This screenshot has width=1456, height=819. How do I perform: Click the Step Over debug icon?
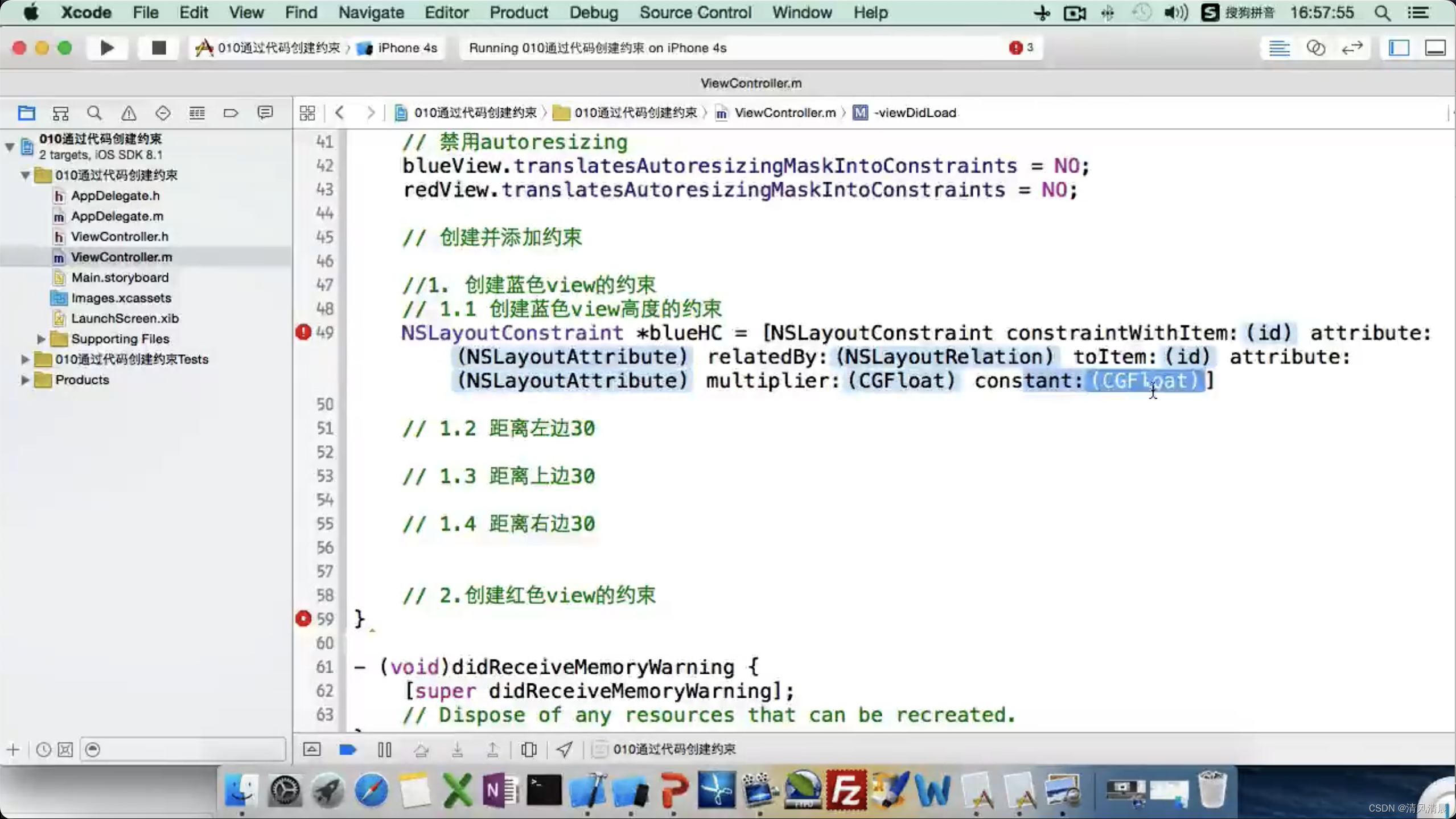(421, 750)
